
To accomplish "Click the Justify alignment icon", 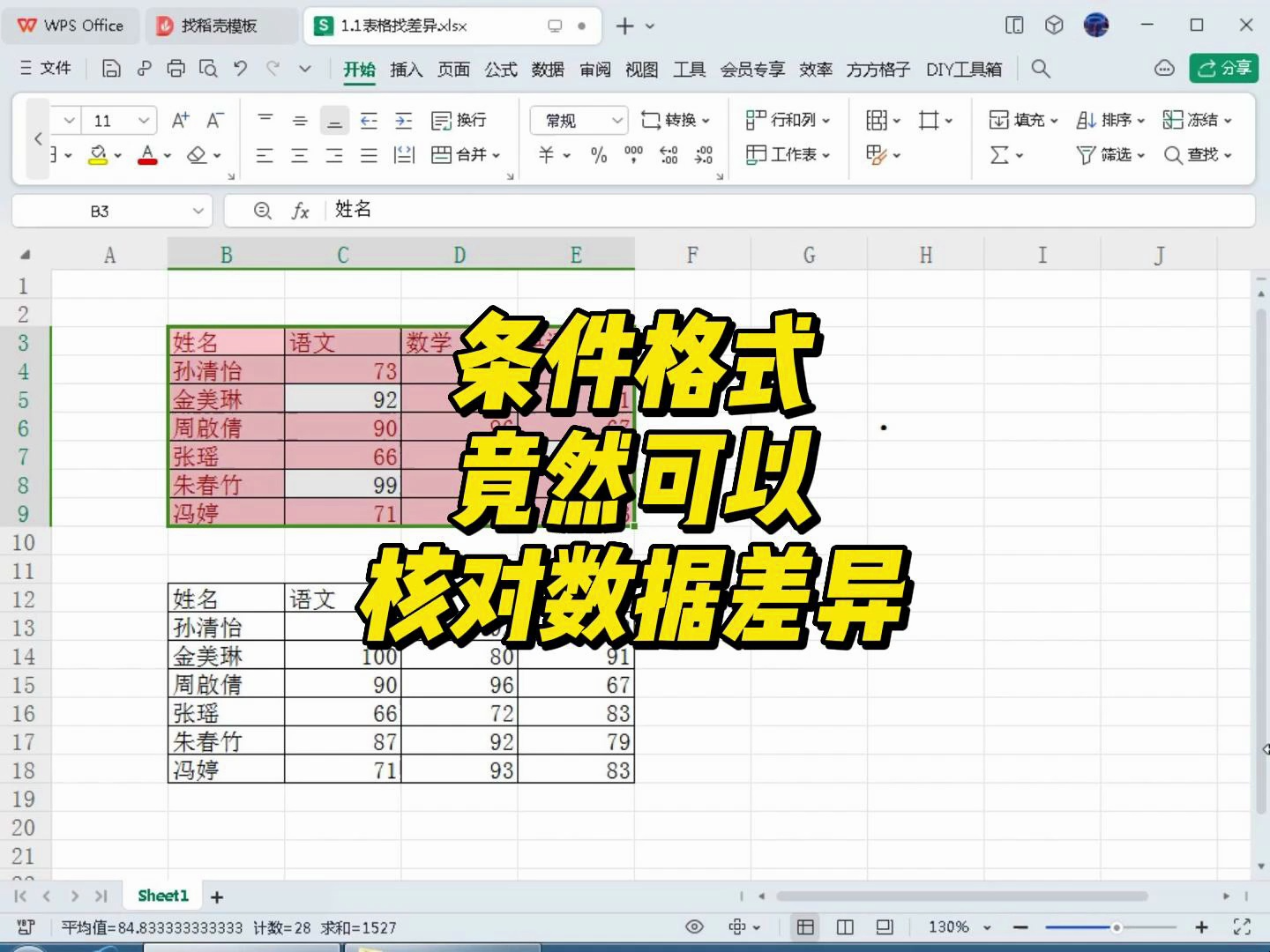I will [369, 156].
